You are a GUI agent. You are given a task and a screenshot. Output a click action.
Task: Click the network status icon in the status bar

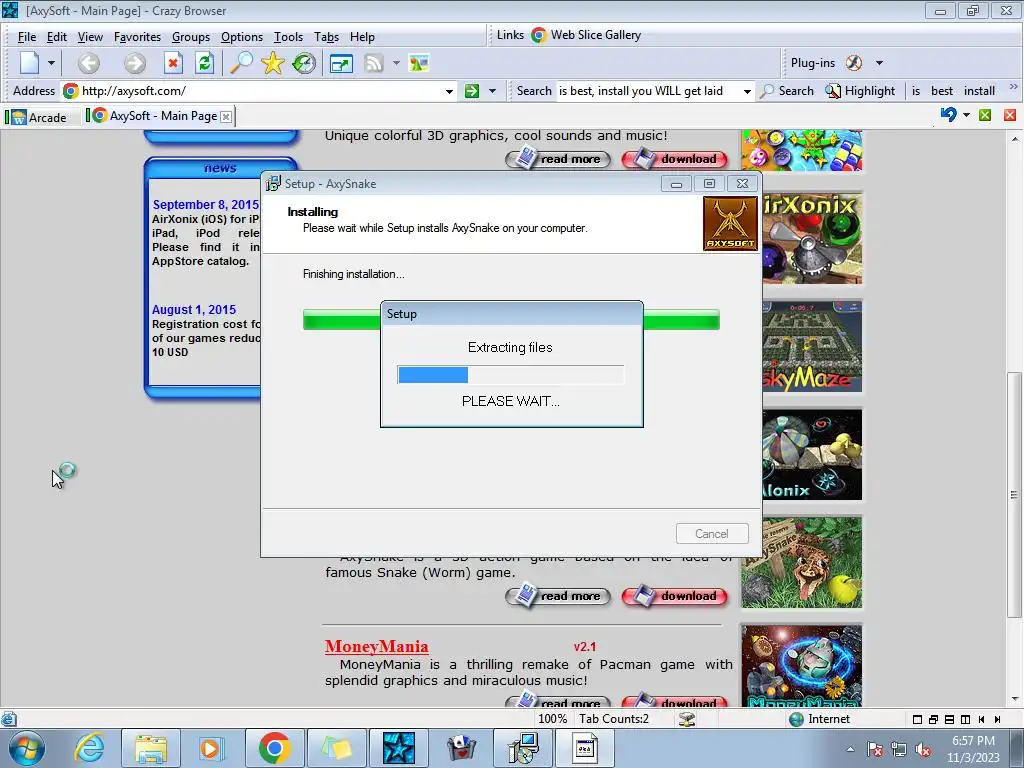(686, 719)
